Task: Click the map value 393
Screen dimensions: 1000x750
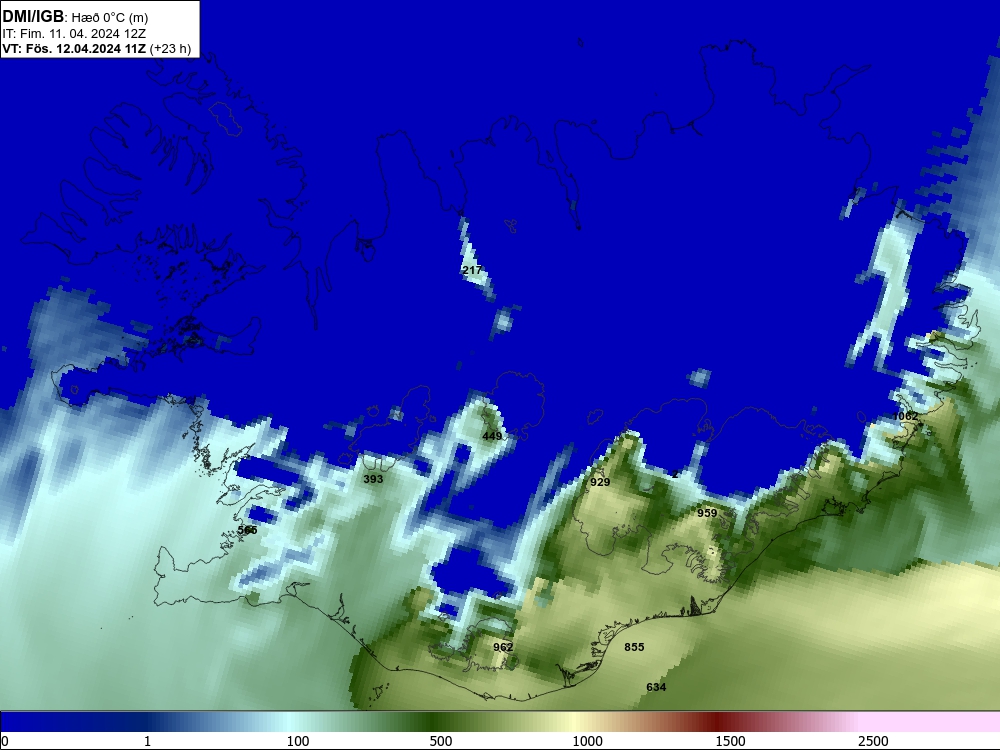Action: pyautogui.click(x=373, y=479)
